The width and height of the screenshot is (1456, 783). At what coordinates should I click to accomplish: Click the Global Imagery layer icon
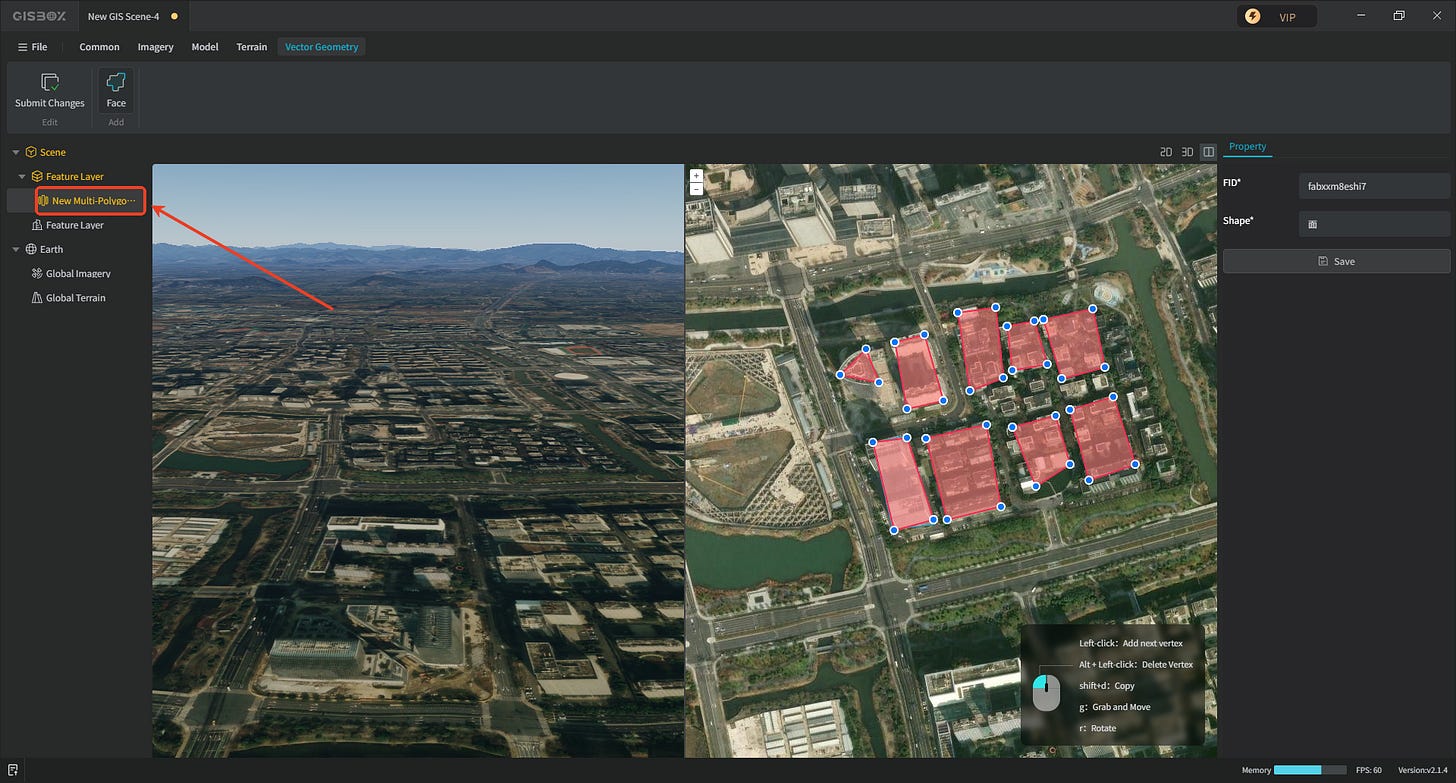click(37, 274)
